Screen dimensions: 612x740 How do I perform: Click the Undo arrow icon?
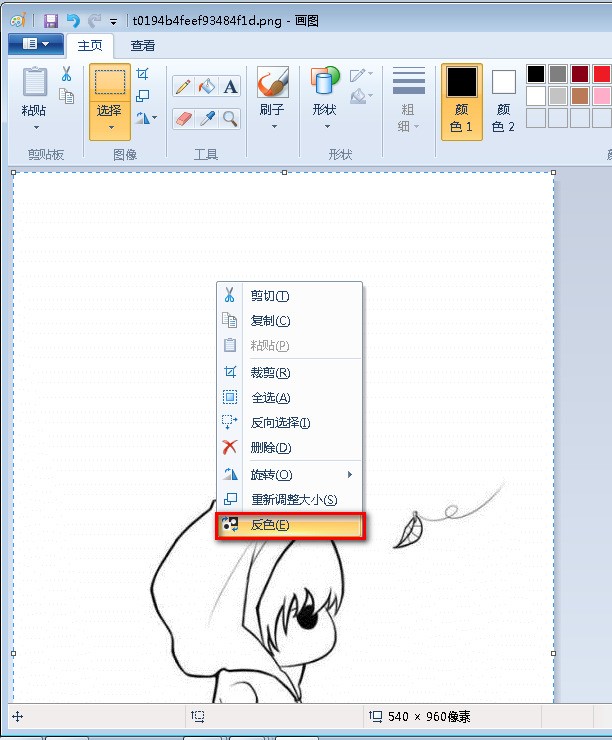(73, 21)
